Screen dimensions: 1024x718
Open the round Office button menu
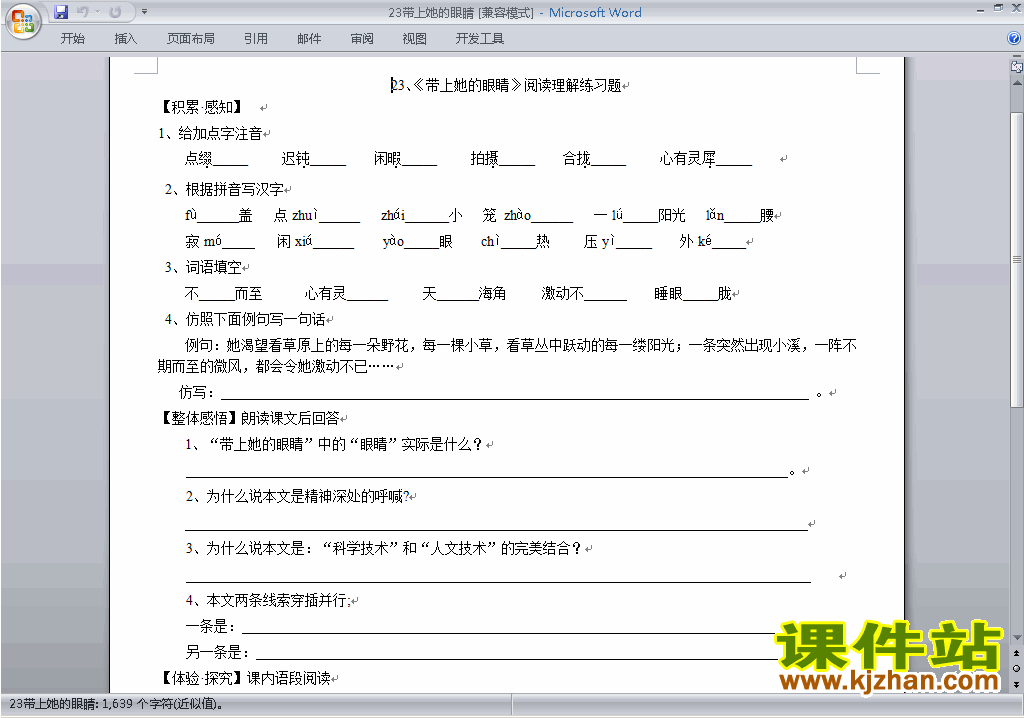pyautogui.click(x=24, y=21)
